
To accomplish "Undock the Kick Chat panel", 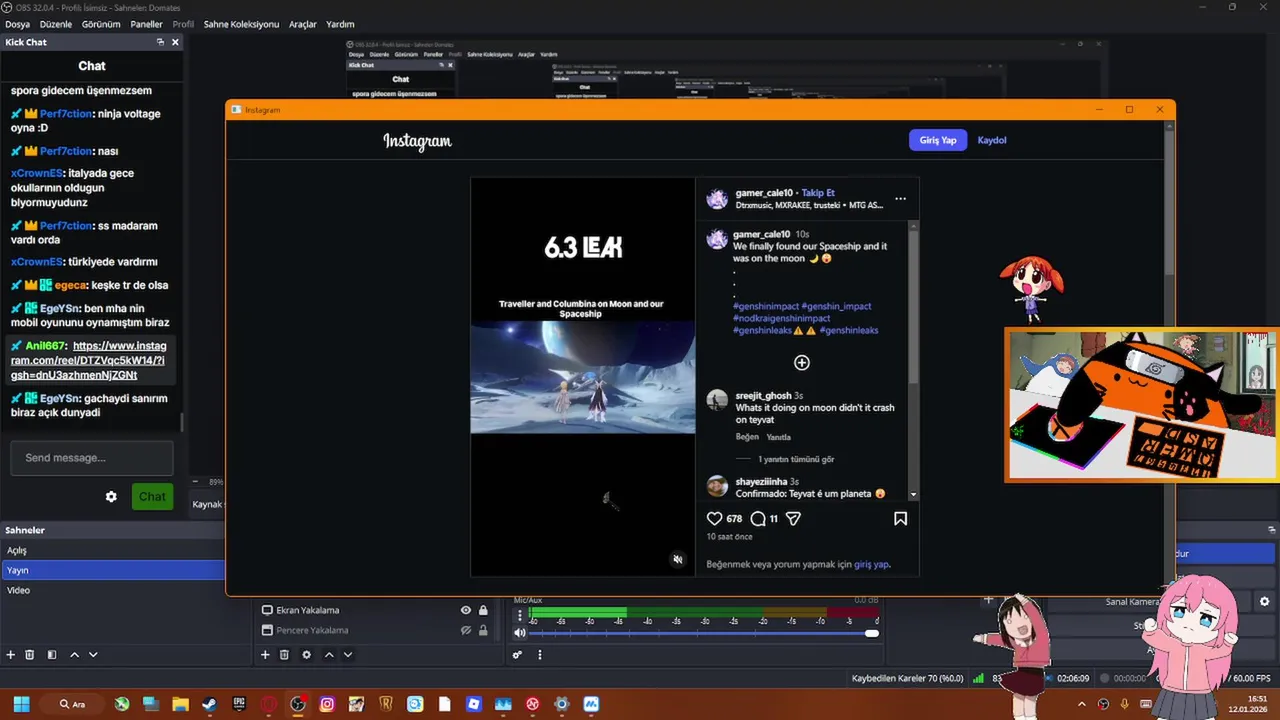I will coord(160,42).
